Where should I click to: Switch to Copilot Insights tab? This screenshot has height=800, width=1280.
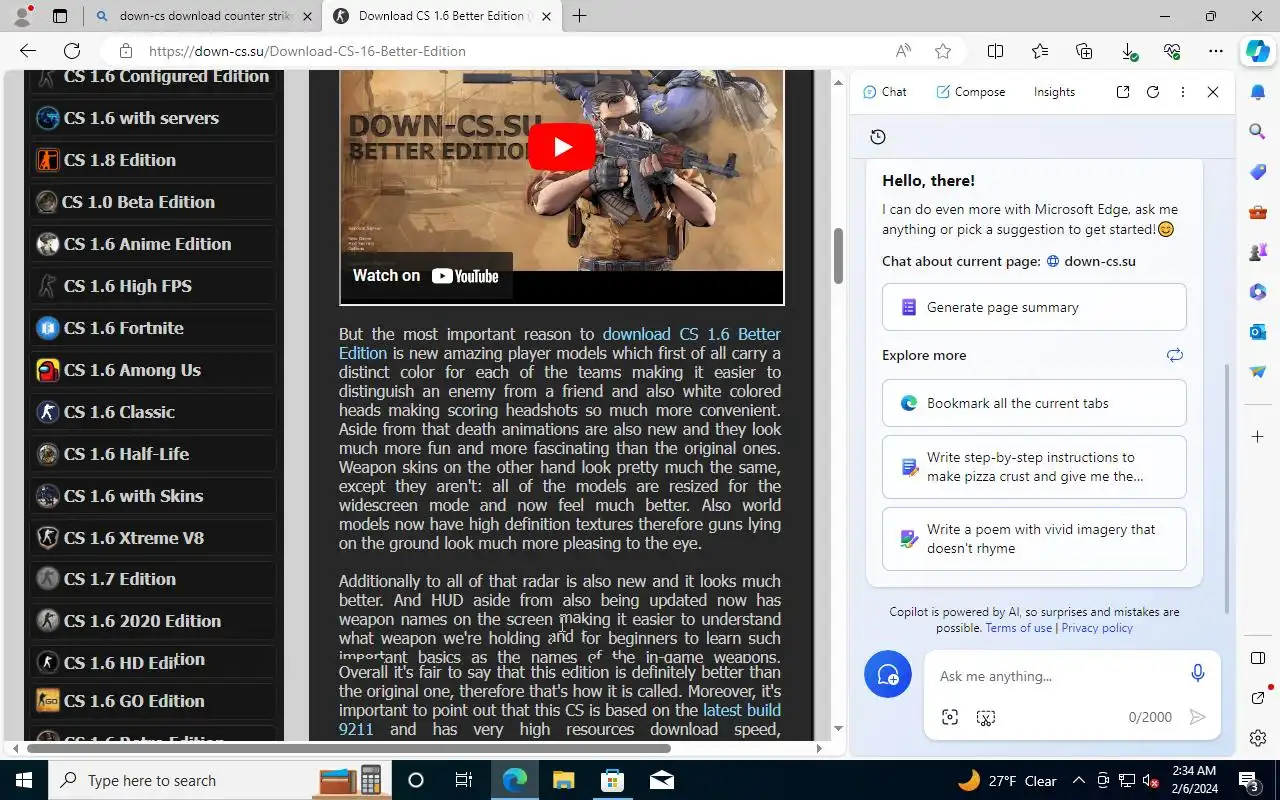(x=1054, y=92)
